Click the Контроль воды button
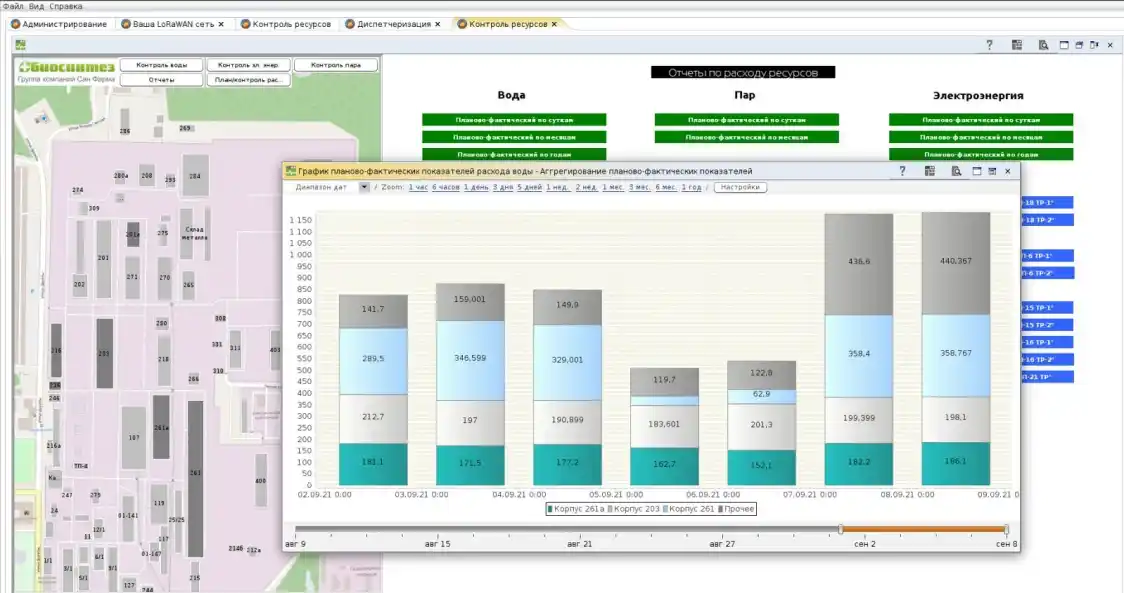The image size is (1124, 593). pyautogui.click(x=161, y=65)
